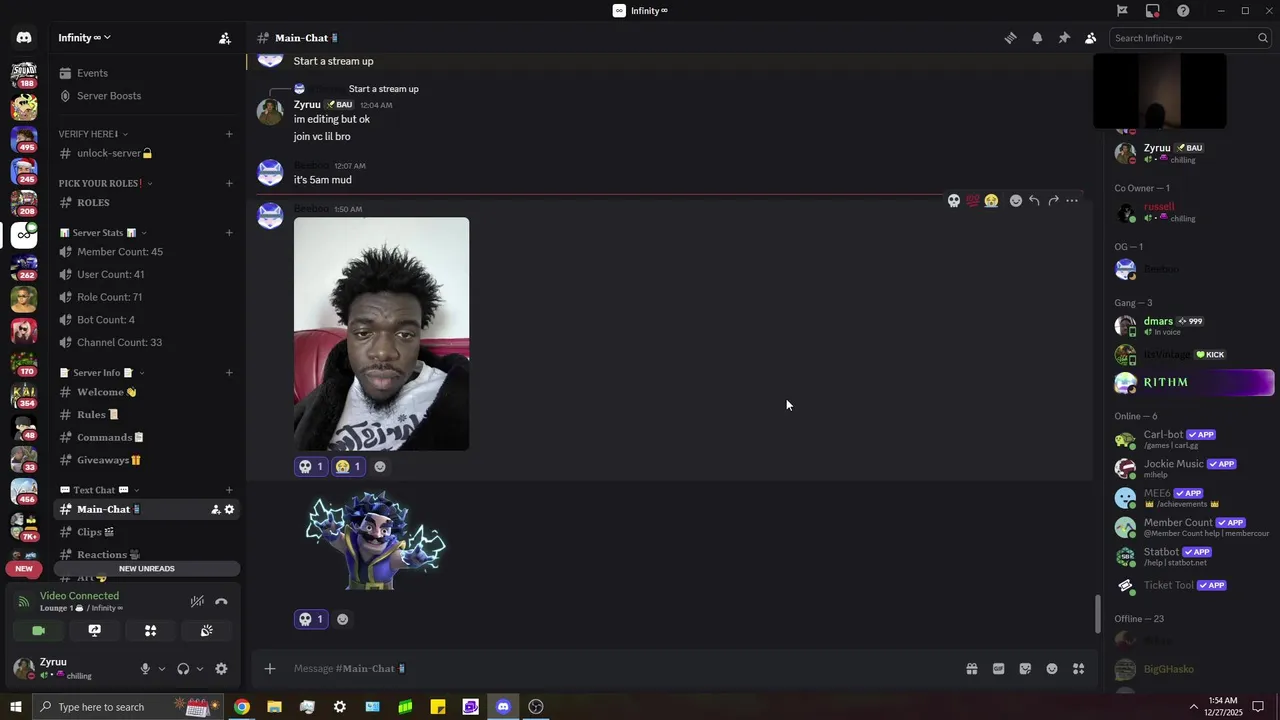
Task: Turn off camera in voice panel
Action: pyautogui.click(x=38, y=631)
